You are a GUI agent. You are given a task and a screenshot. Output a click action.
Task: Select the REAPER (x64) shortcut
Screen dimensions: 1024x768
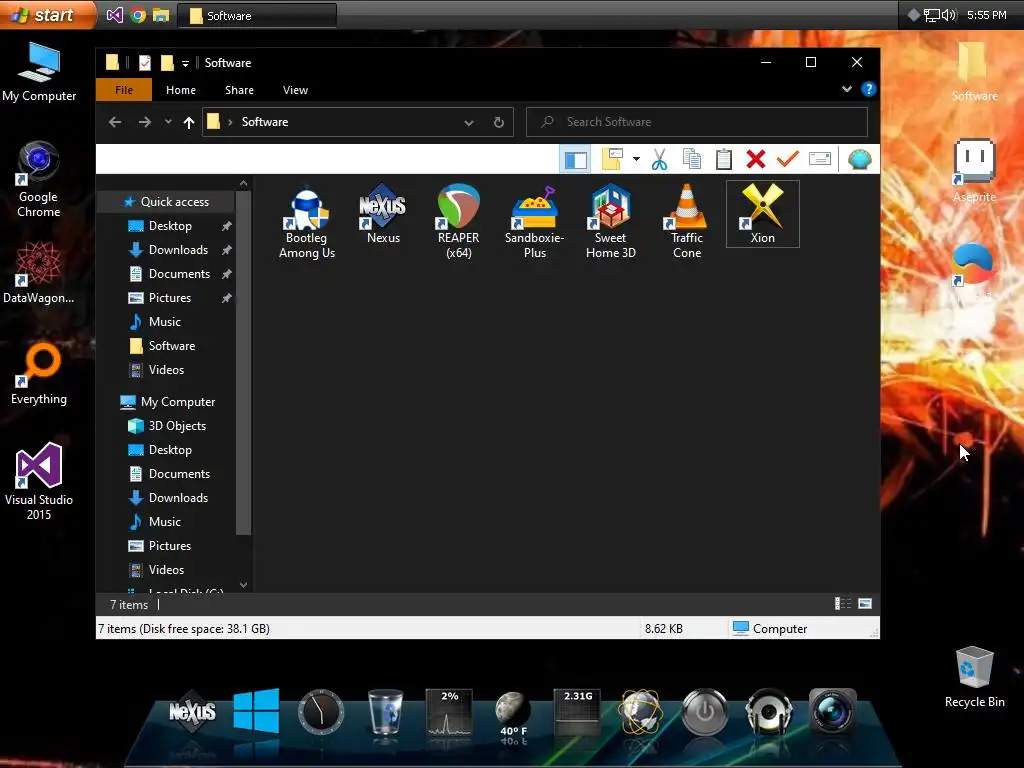(x=458, y=222)
